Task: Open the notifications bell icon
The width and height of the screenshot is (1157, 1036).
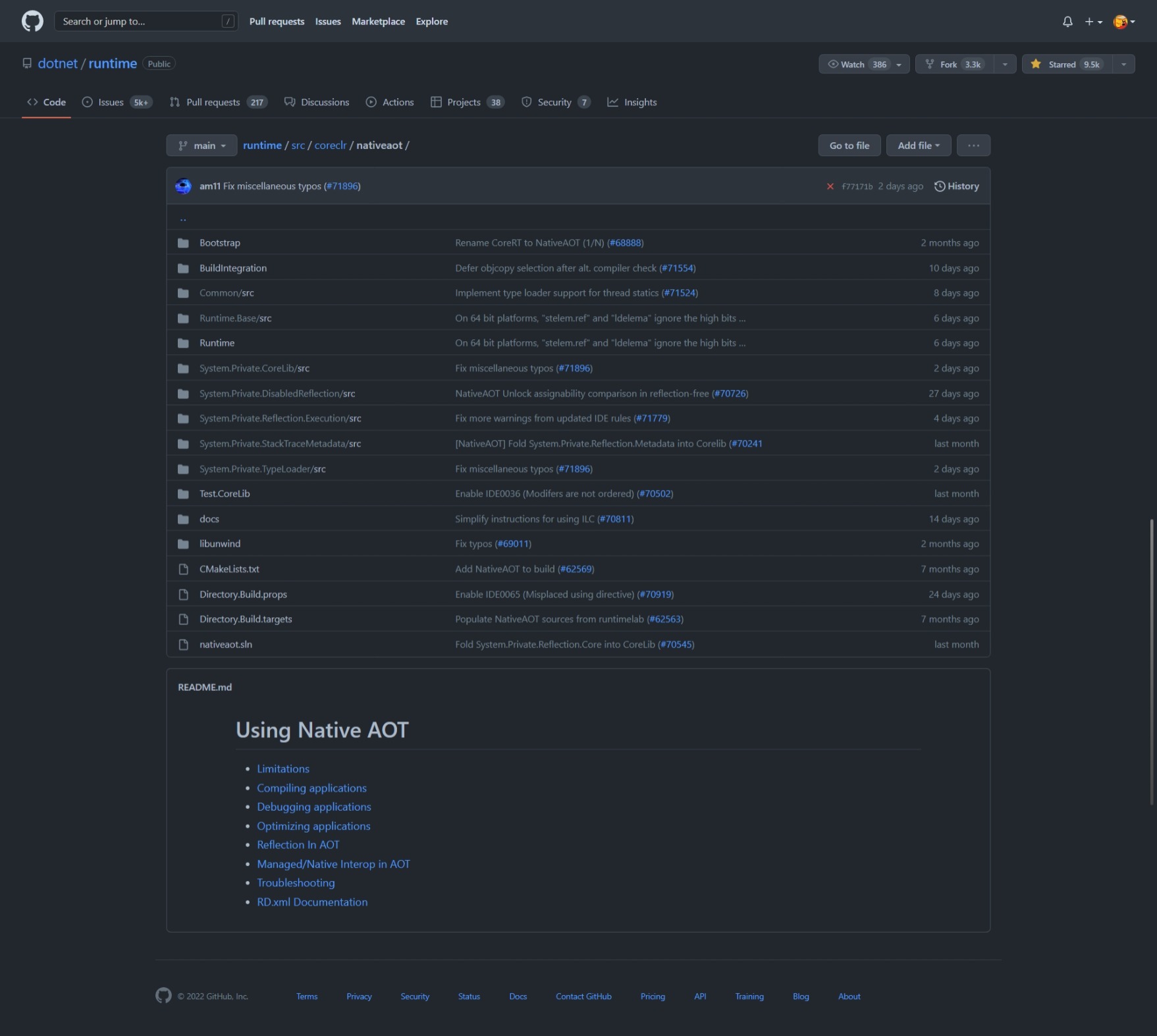Action: [x=1067, y=22]
